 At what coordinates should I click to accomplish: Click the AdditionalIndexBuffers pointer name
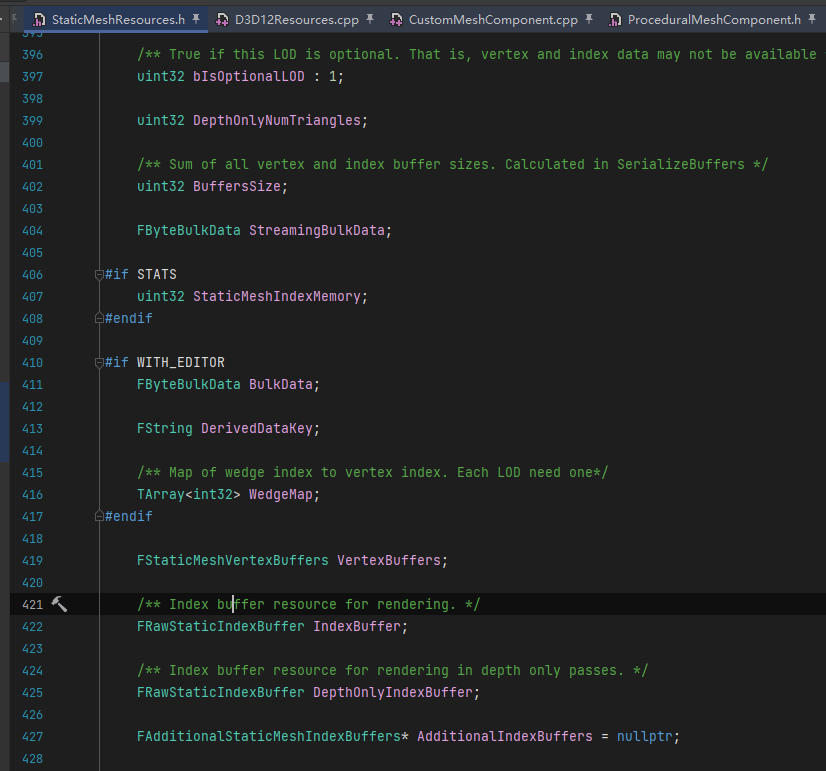click(x=505, y=736)
